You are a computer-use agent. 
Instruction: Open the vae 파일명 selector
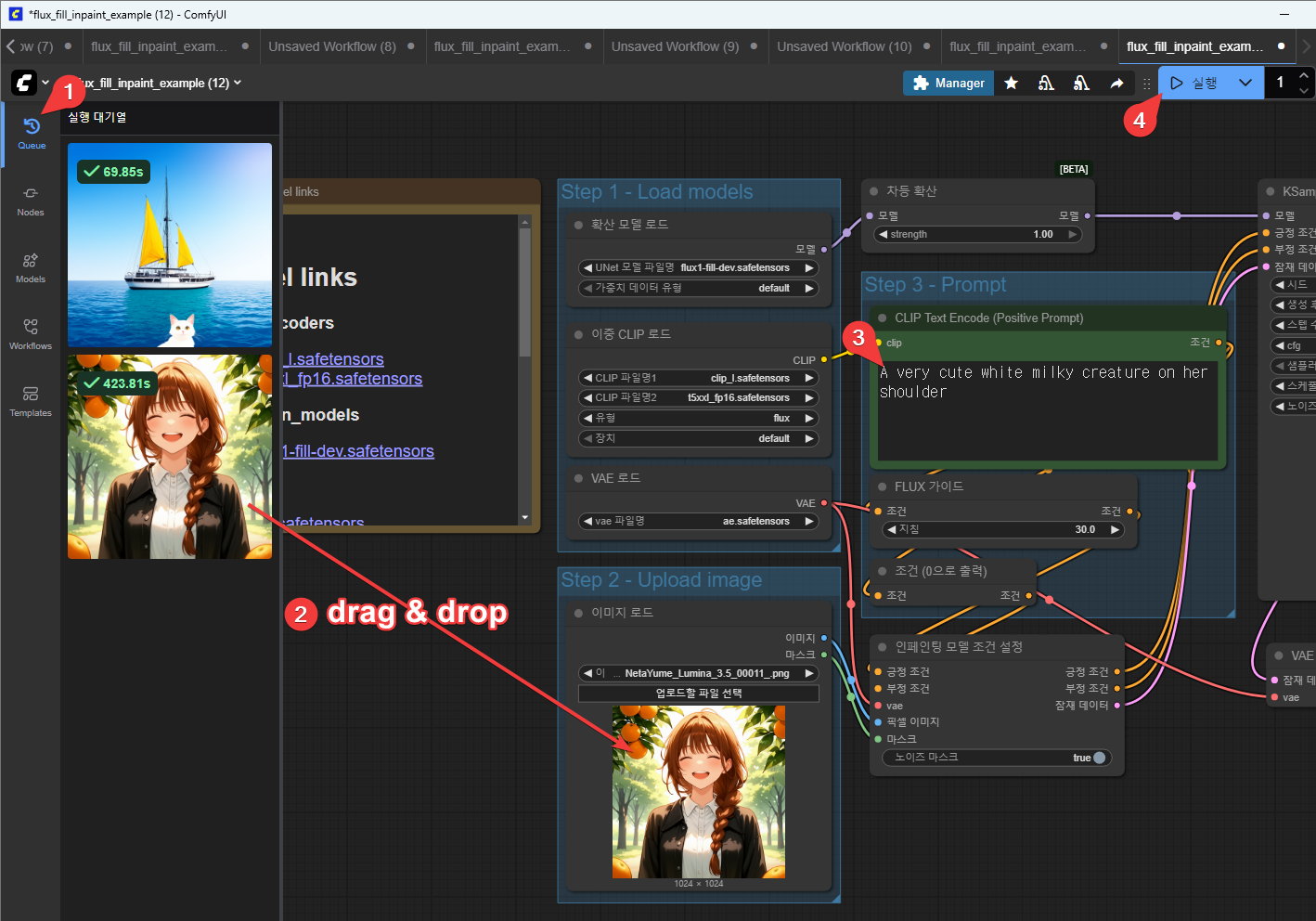(x=698, y=521)
